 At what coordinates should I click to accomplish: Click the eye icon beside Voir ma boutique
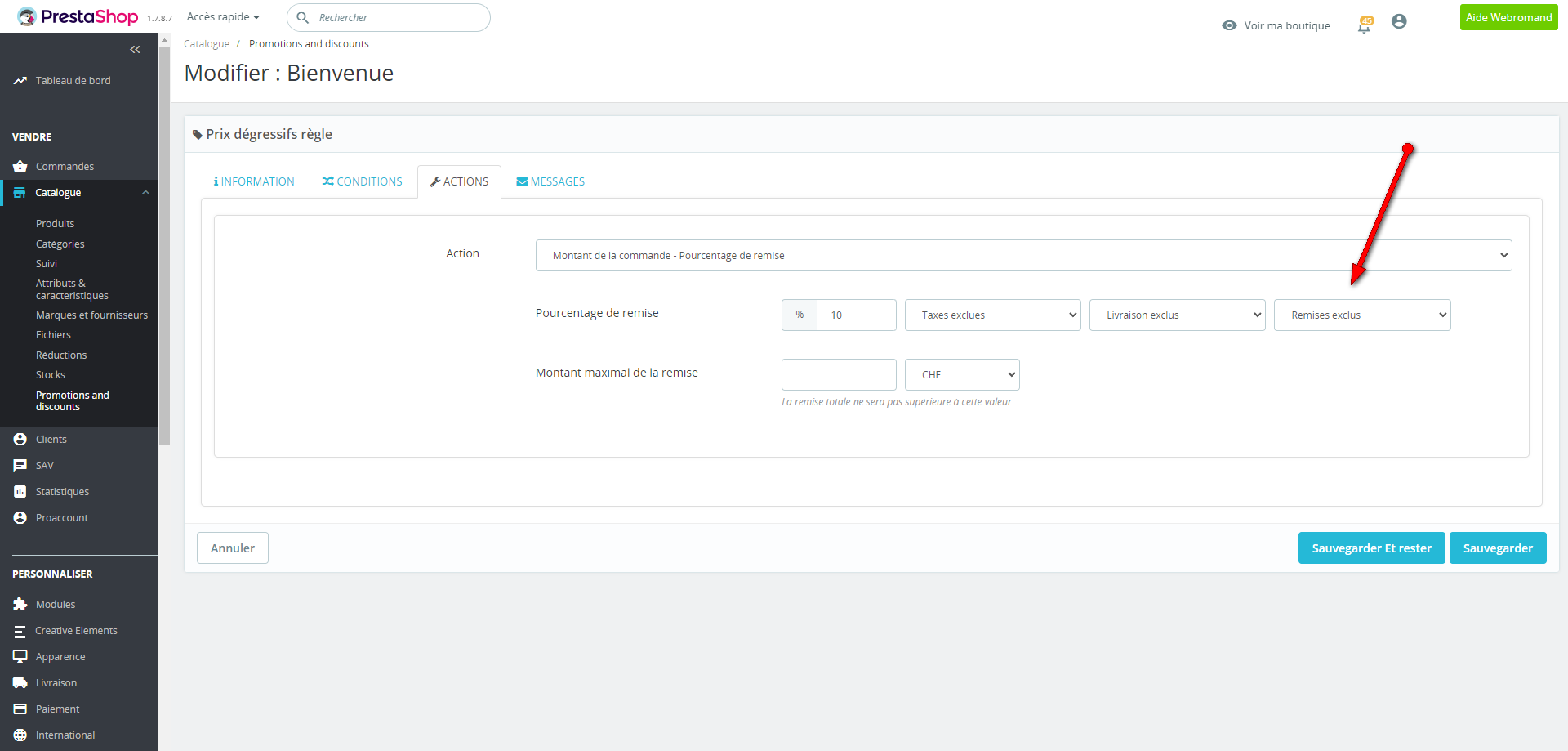coord(1229,25)
